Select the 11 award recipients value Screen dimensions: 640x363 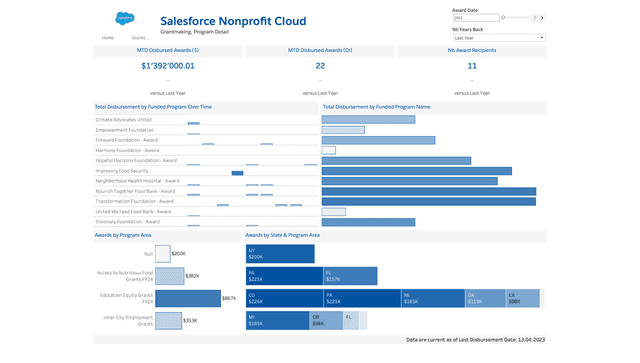click(x=472, y=66)
